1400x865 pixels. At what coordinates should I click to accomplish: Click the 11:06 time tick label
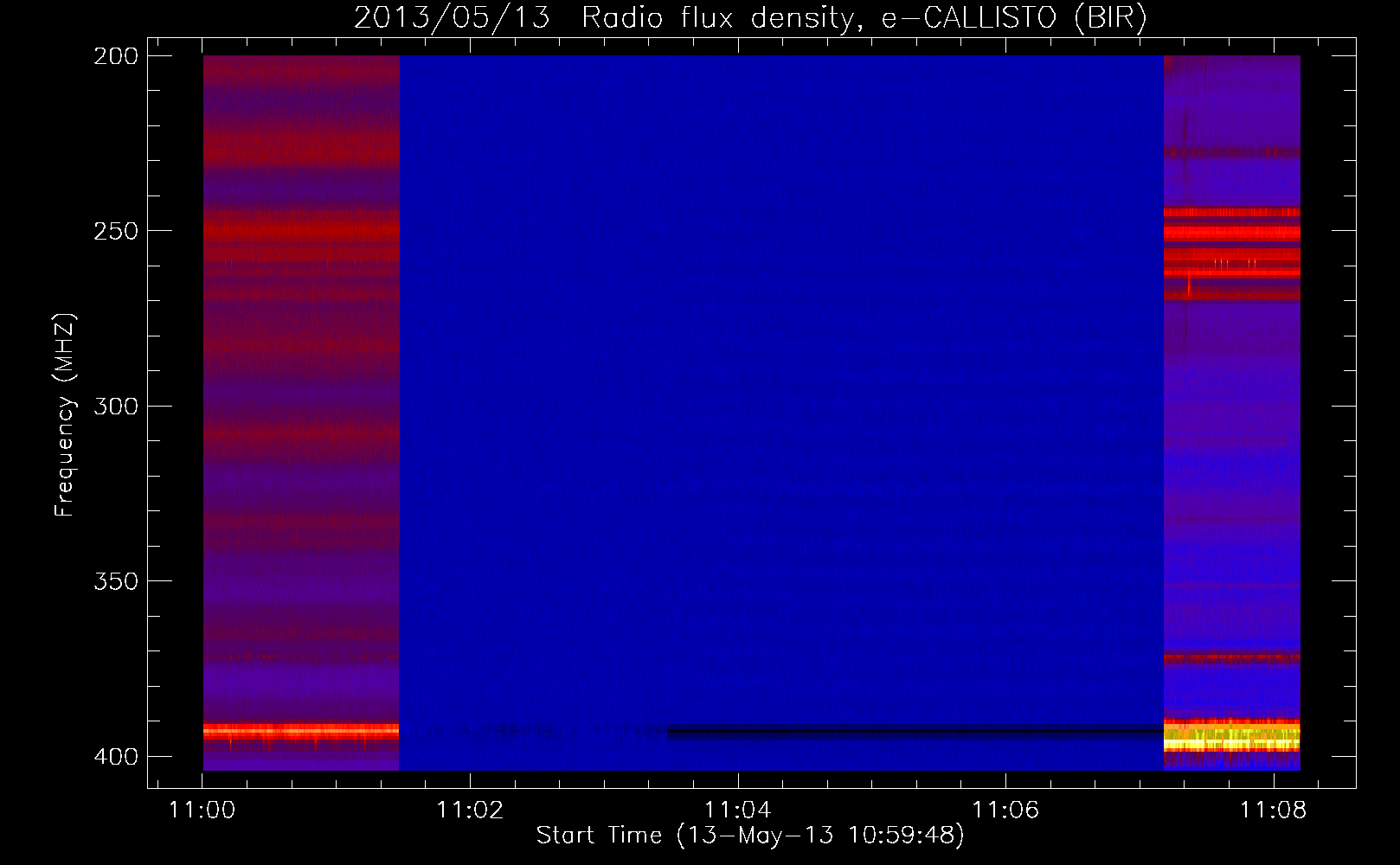coord(1005,810)
